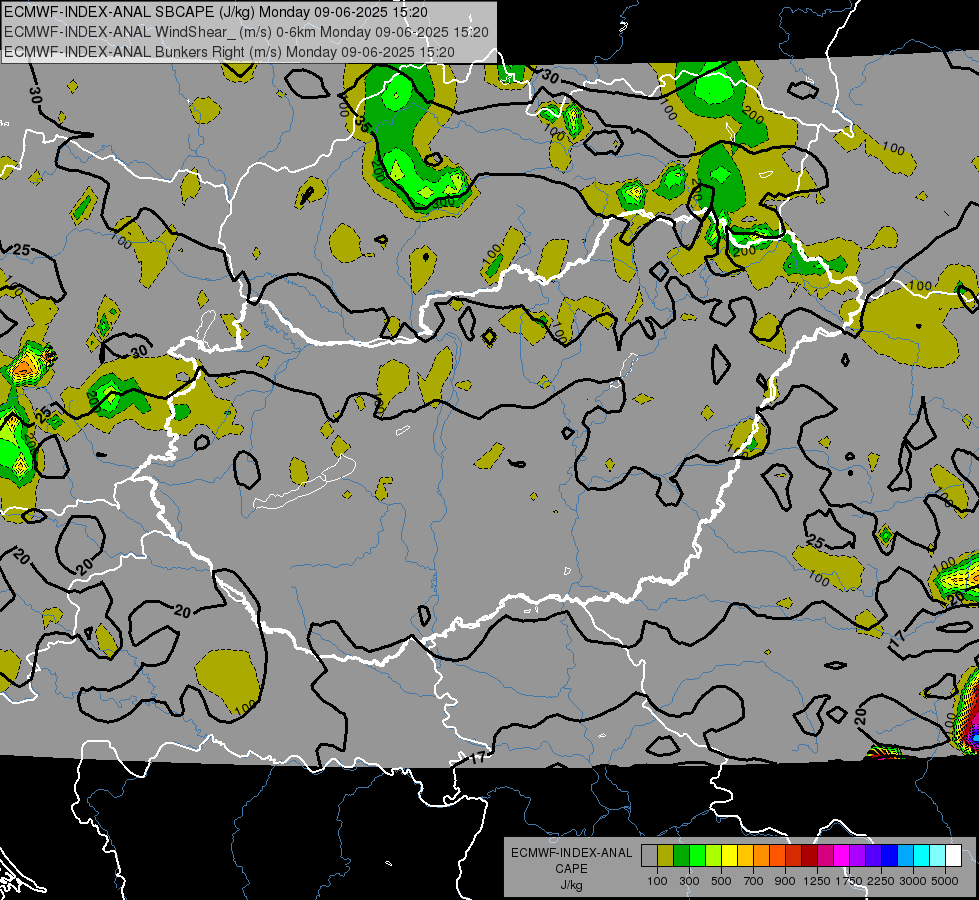979x900 pixels.
Task: Click the 3000 value under the legend
Action: pyautogui.click(x=913, y=881)
